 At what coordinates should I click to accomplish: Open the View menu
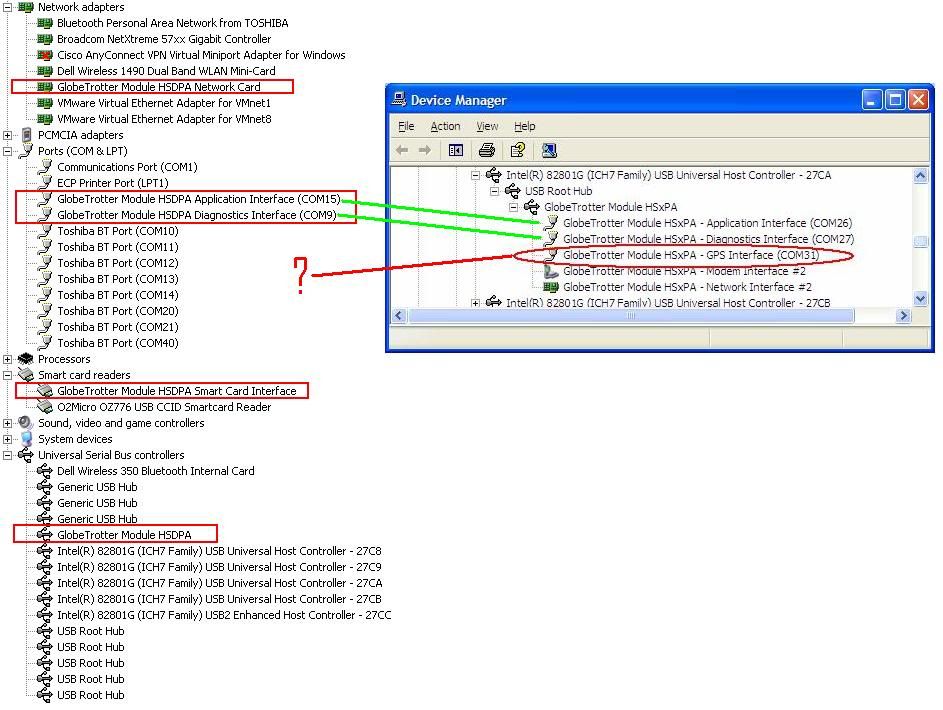click(x=487, y=126)
